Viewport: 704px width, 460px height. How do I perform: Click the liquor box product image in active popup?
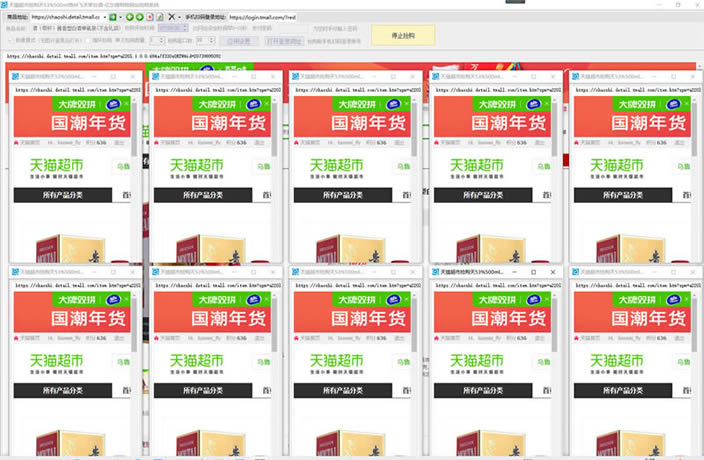pos(490,443)
